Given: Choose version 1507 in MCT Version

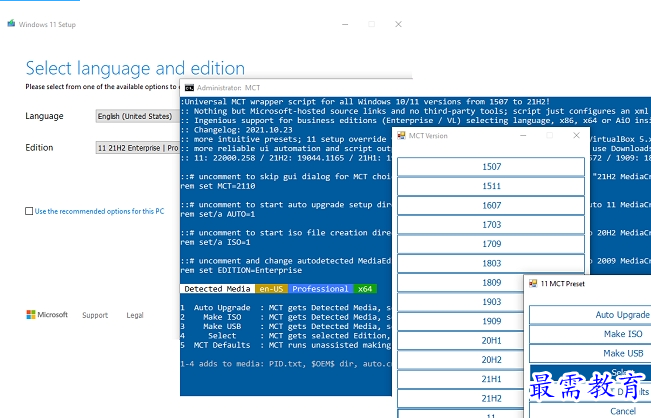Looking at the screenshot, I should [491, 167].
